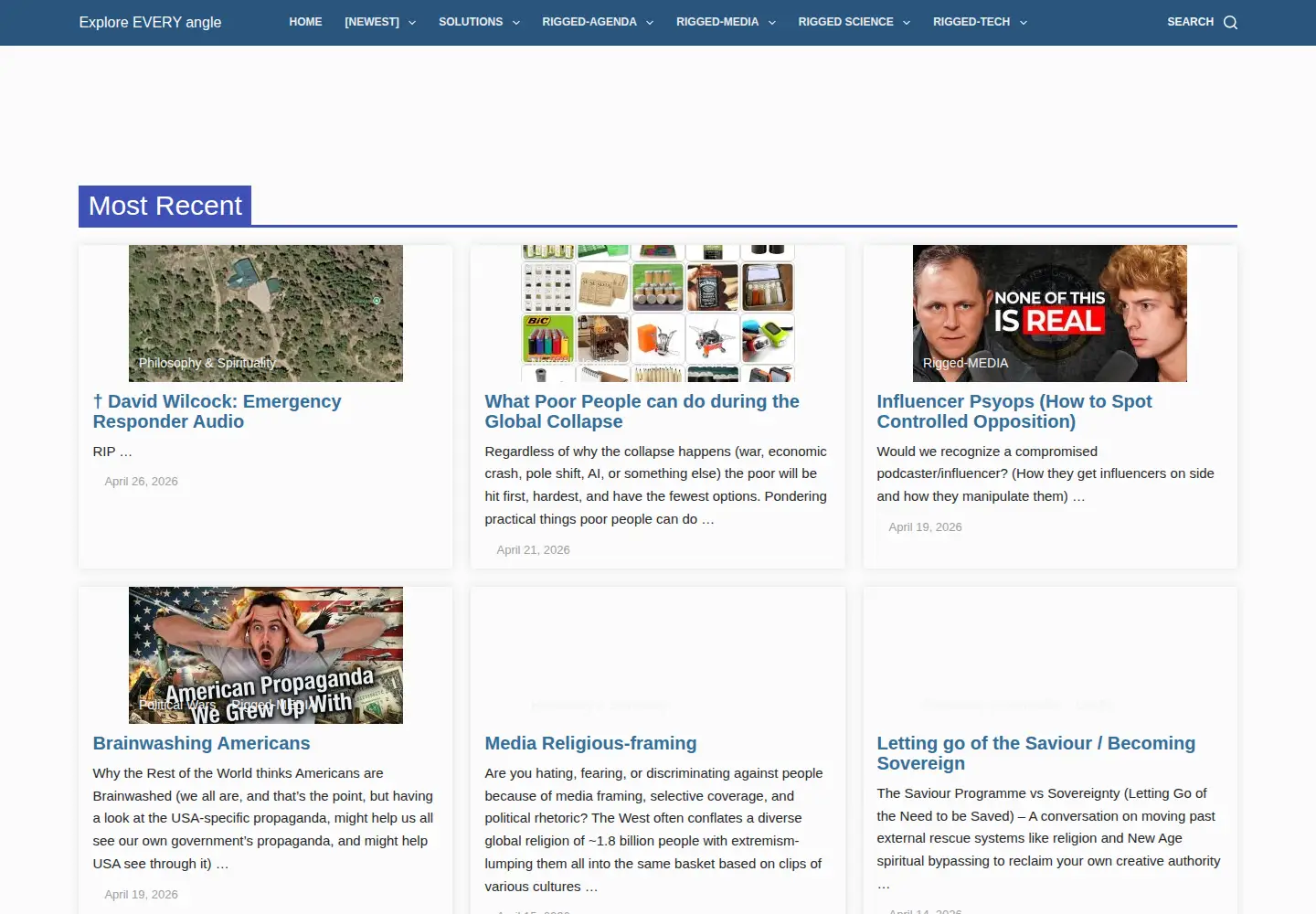1316x914 pixels.
Task: Expand the RIGGED-TECH menu chevron
Action: click(x=1024, y=23)
